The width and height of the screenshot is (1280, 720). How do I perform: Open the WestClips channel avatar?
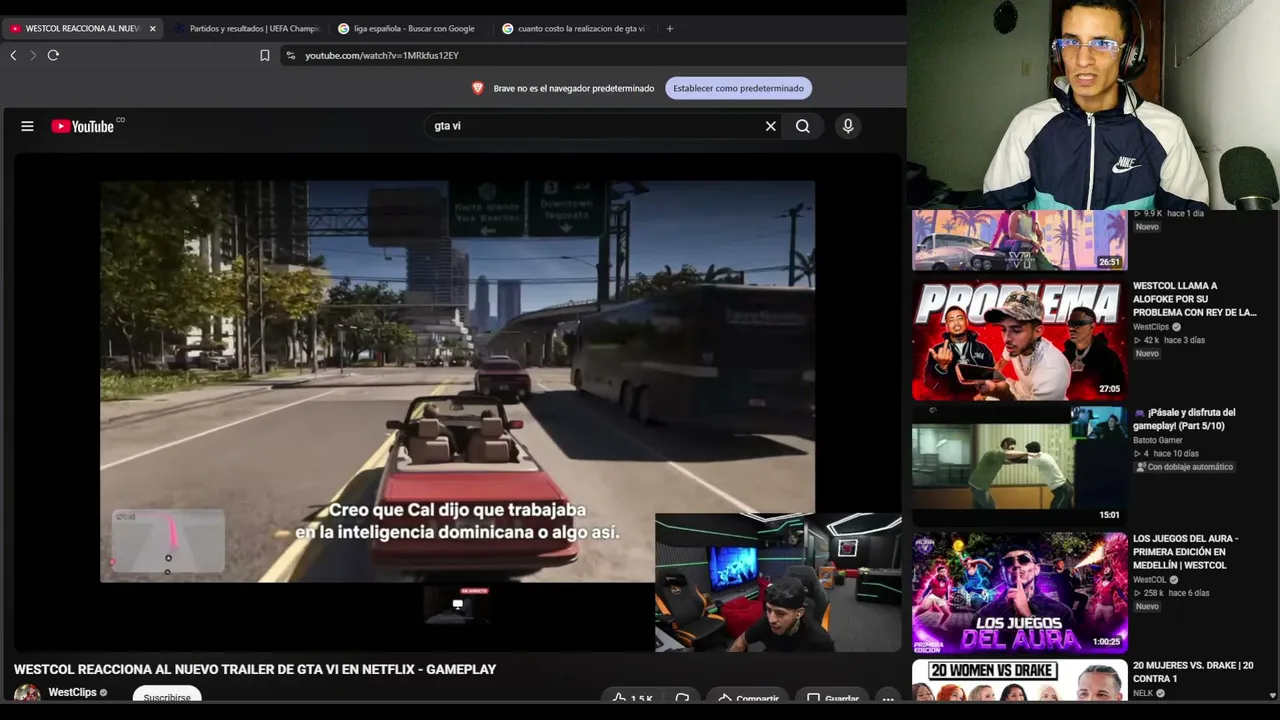click(x=27, y=693)
